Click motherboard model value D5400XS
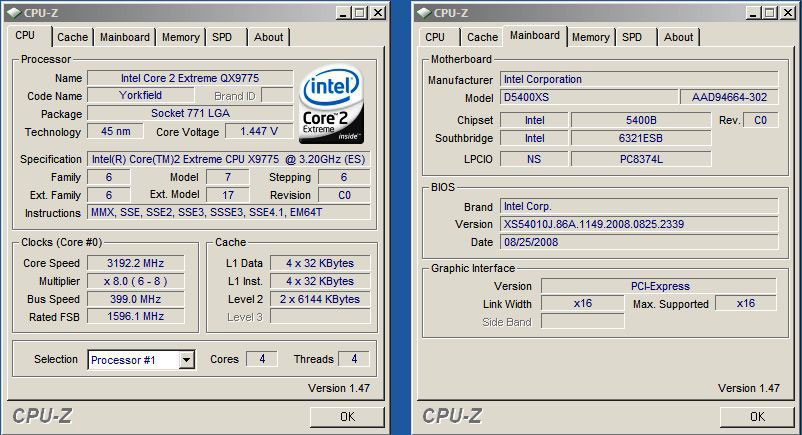 [589, 97]
